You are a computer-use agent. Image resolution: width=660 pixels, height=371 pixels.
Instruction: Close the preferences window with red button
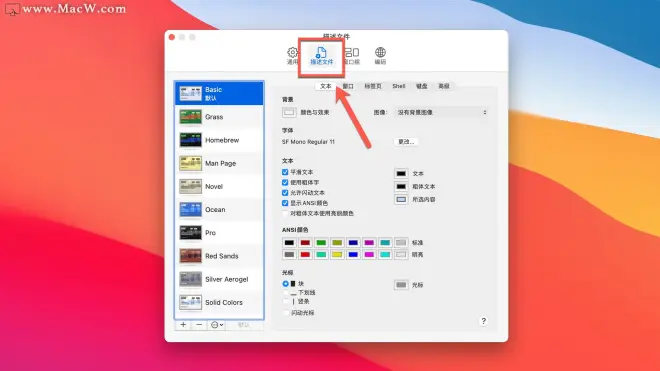(172, 37)
